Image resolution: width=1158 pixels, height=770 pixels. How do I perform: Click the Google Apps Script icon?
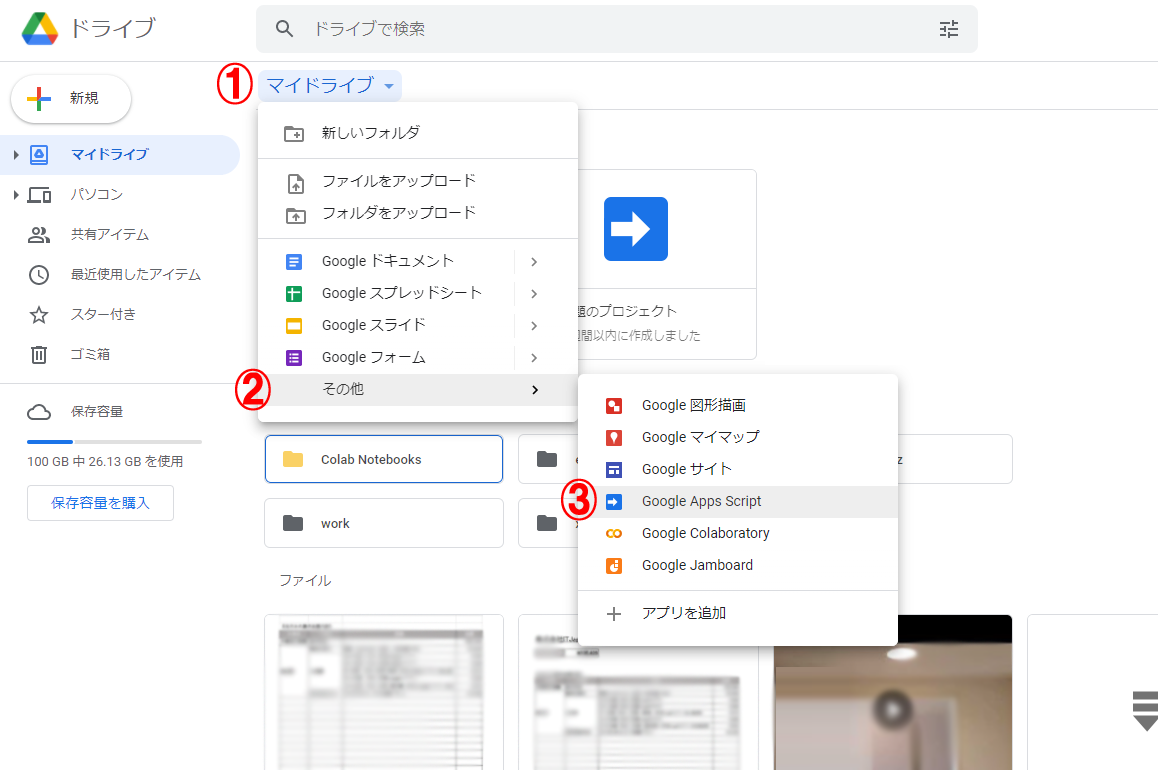coord(614,502)
